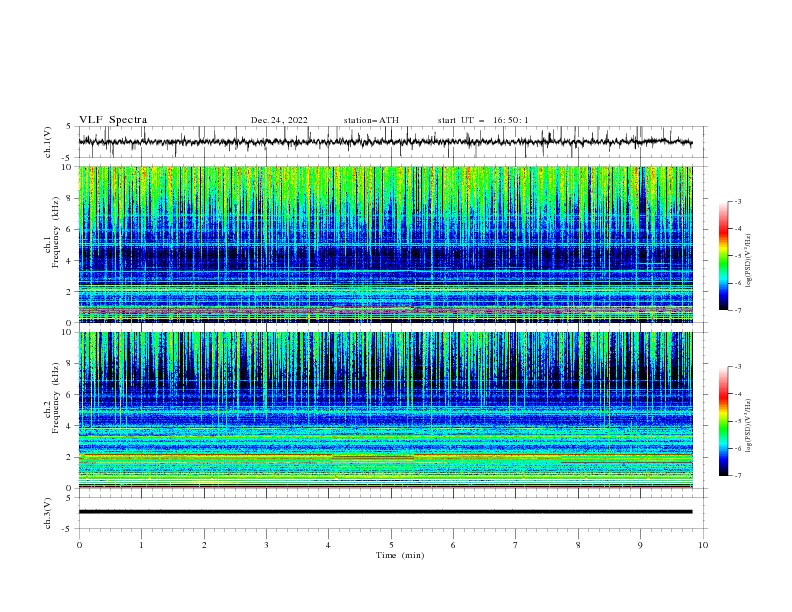Viewport: 792px width, 612px height.
Task: Click time axis tick label '0'
Action: (x=79, y=545)
